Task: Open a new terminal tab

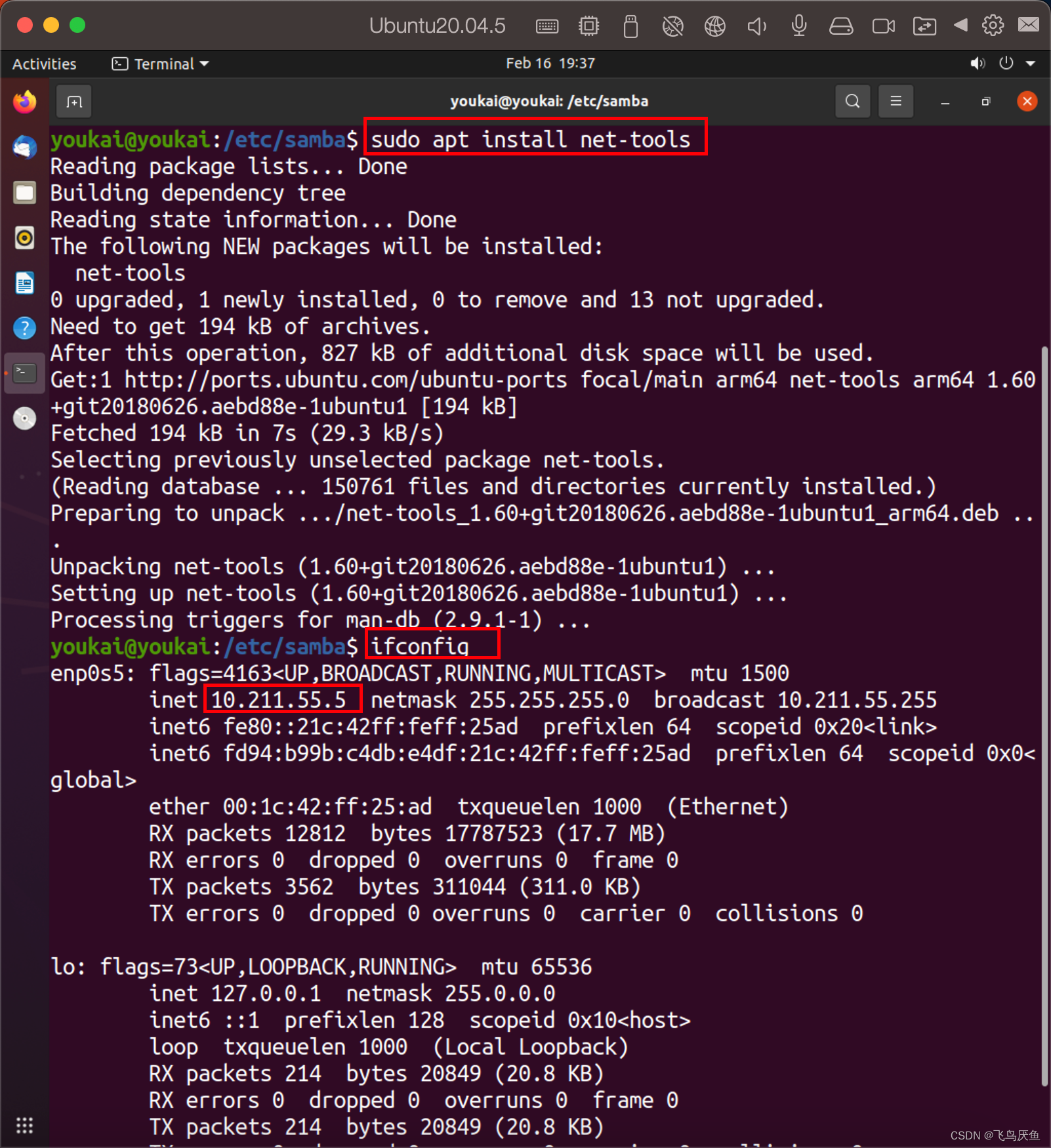Action: click(73, 102)
